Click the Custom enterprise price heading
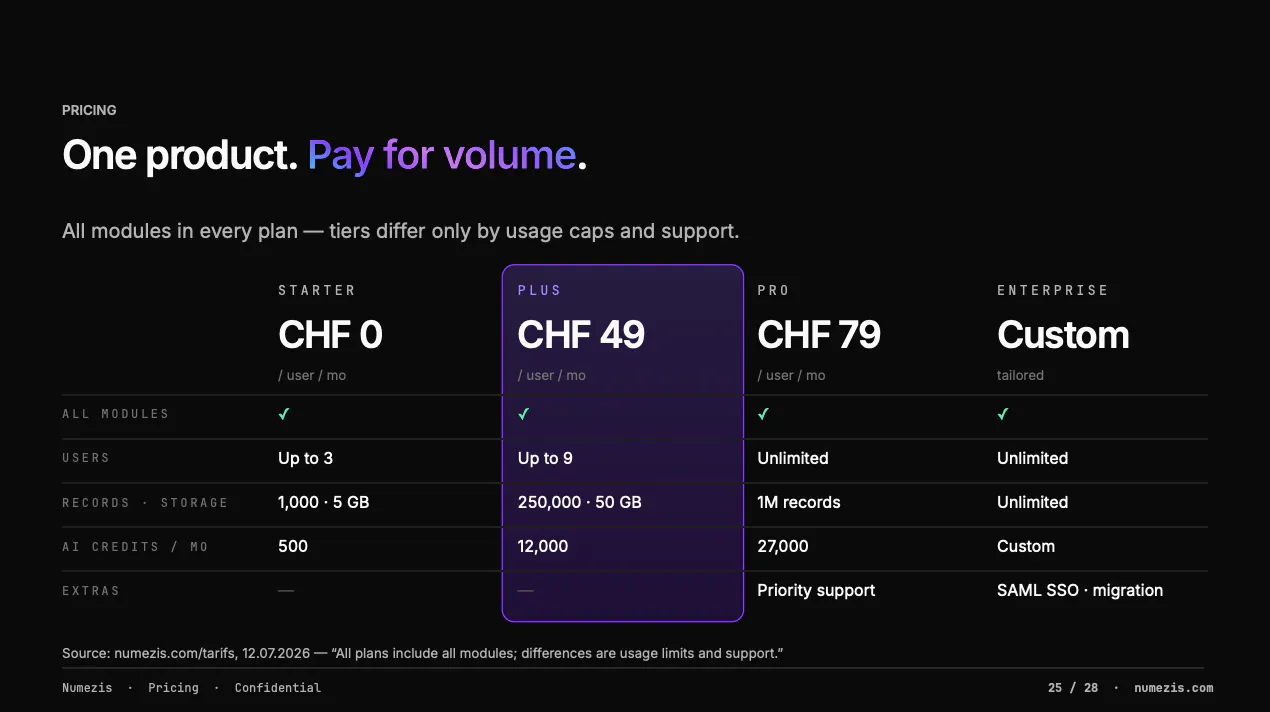The height and width of the screenshot is (712, 1270). (1063, 335)
